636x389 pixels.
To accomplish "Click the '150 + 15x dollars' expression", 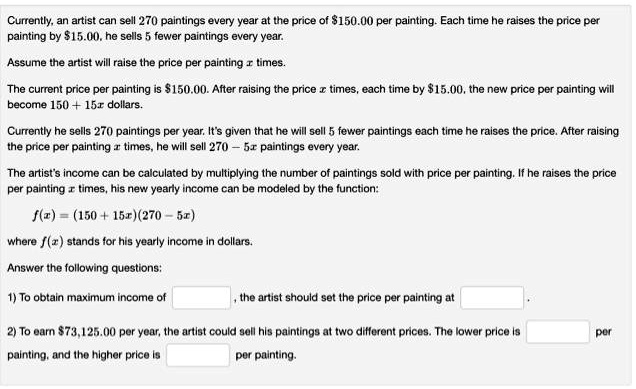I will point(96,105).
